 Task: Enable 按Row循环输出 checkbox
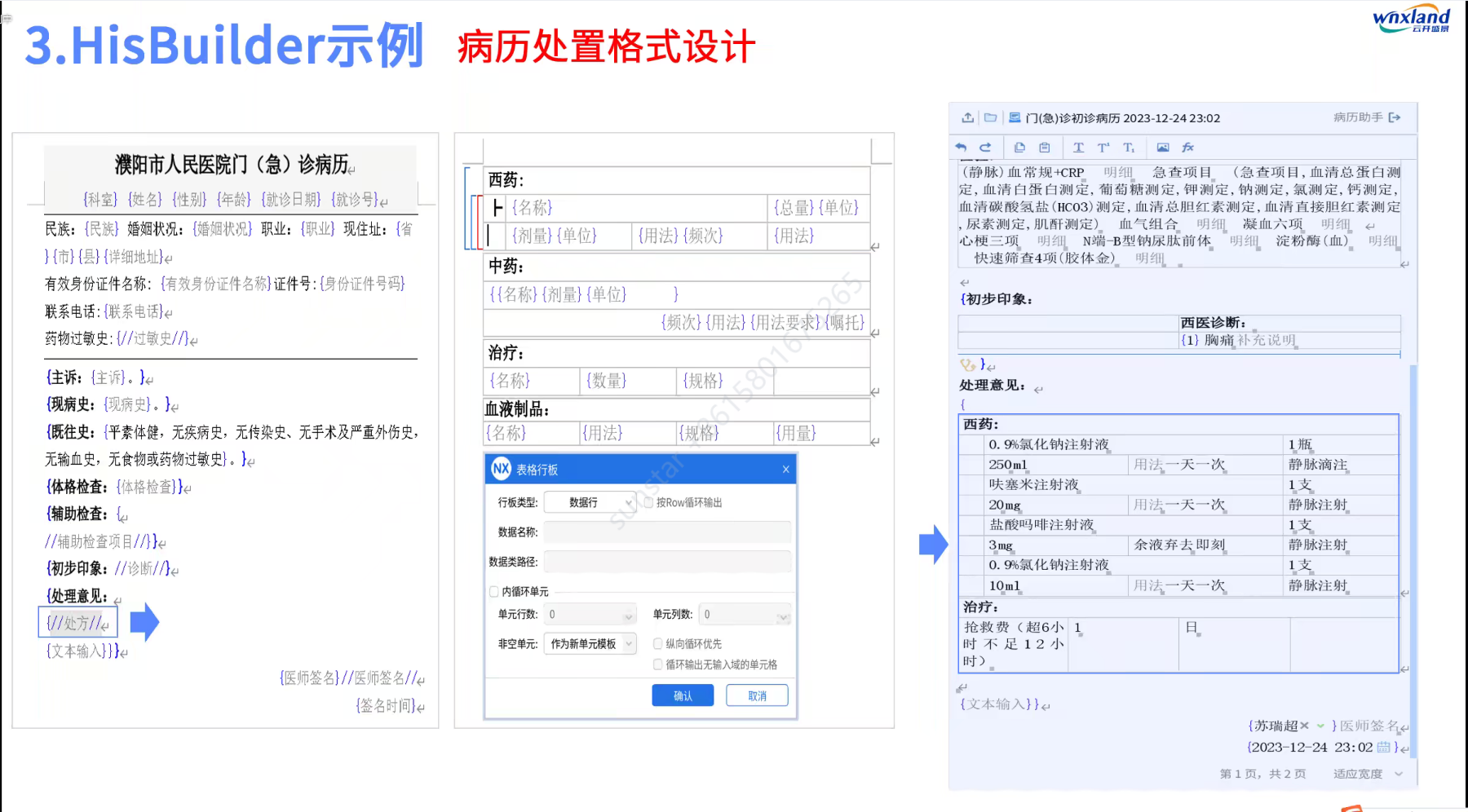coord(649,502)
